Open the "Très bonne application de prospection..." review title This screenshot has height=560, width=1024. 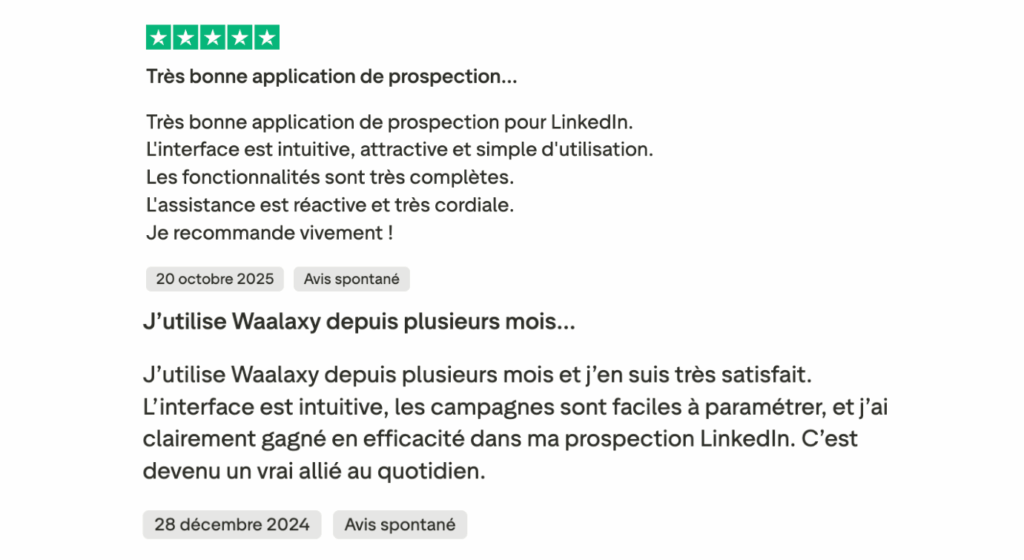click(x=331, y=76)
